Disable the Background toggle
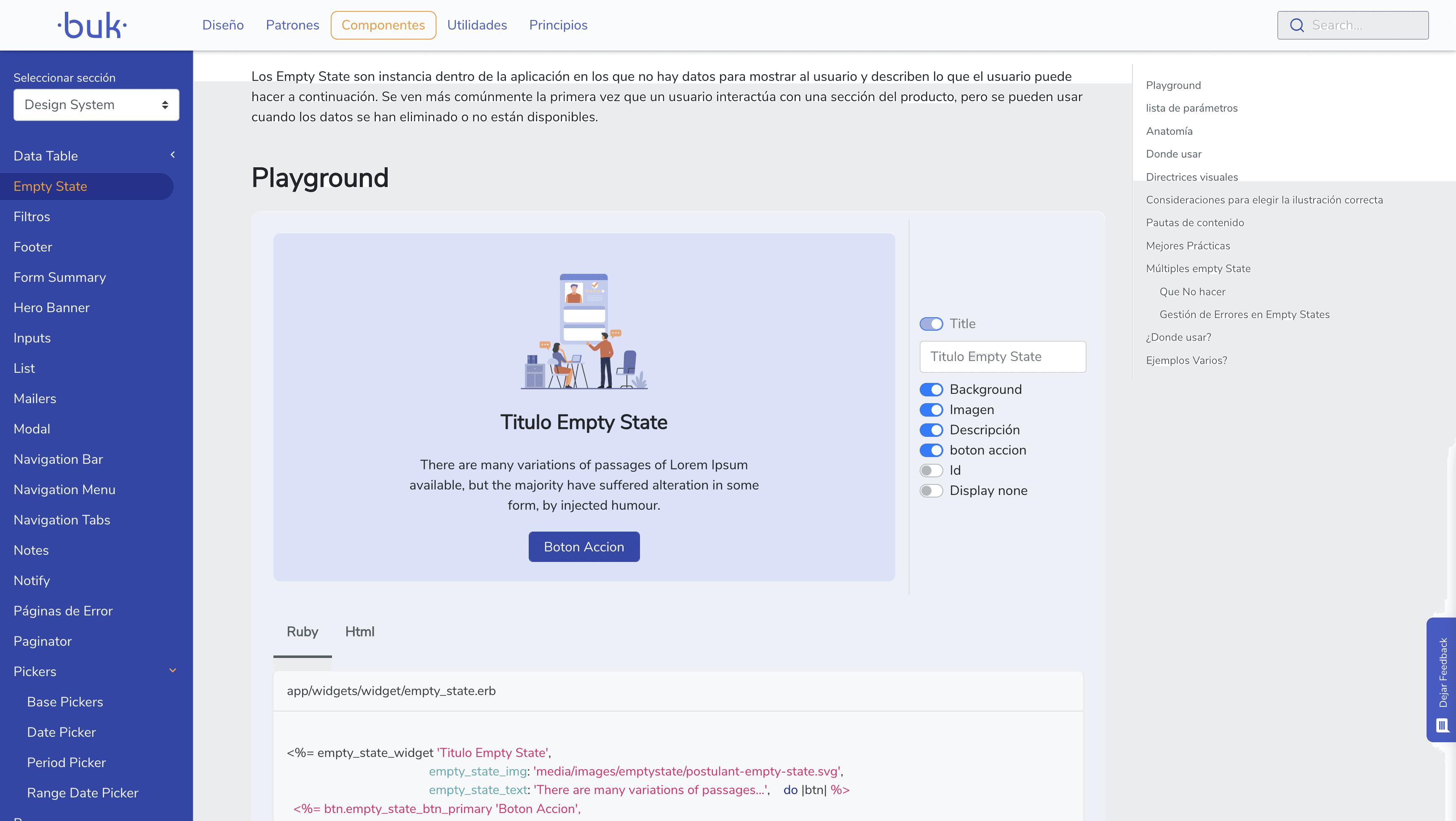This screenshot has width=1456, height=821. (x=931, y=389)
